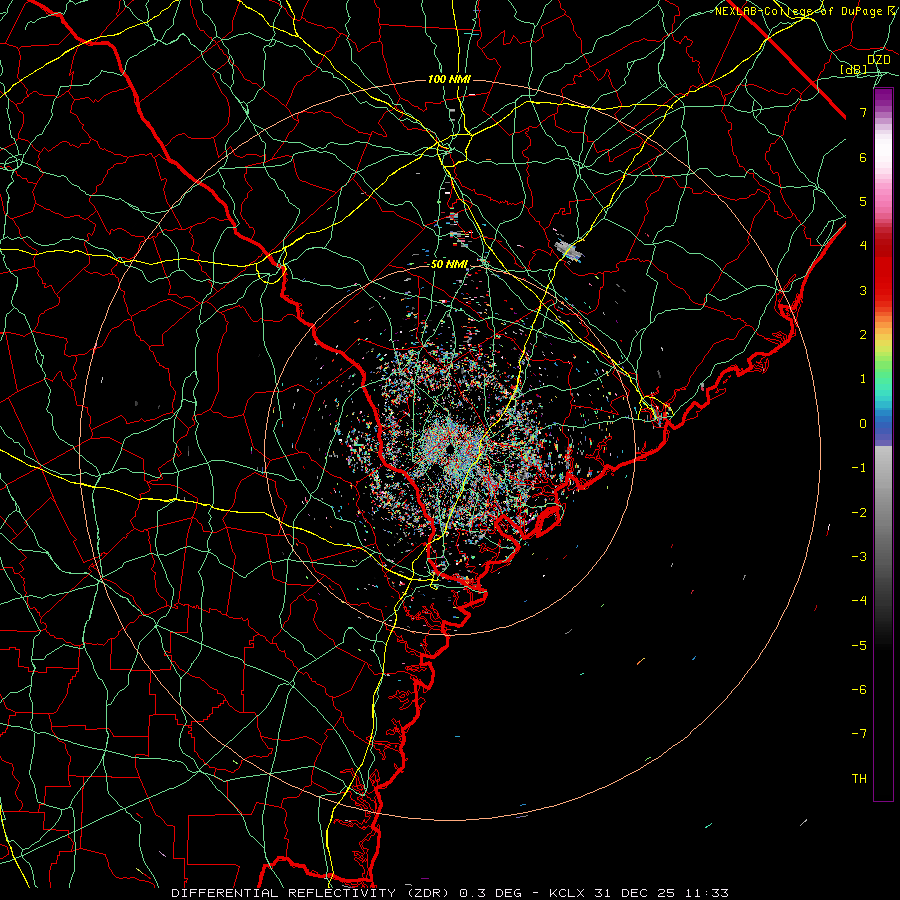The height and width of the screenshot is (900, 900).
Task: Select the 7 value on the color scale
Action: click(x=863, y=112)
